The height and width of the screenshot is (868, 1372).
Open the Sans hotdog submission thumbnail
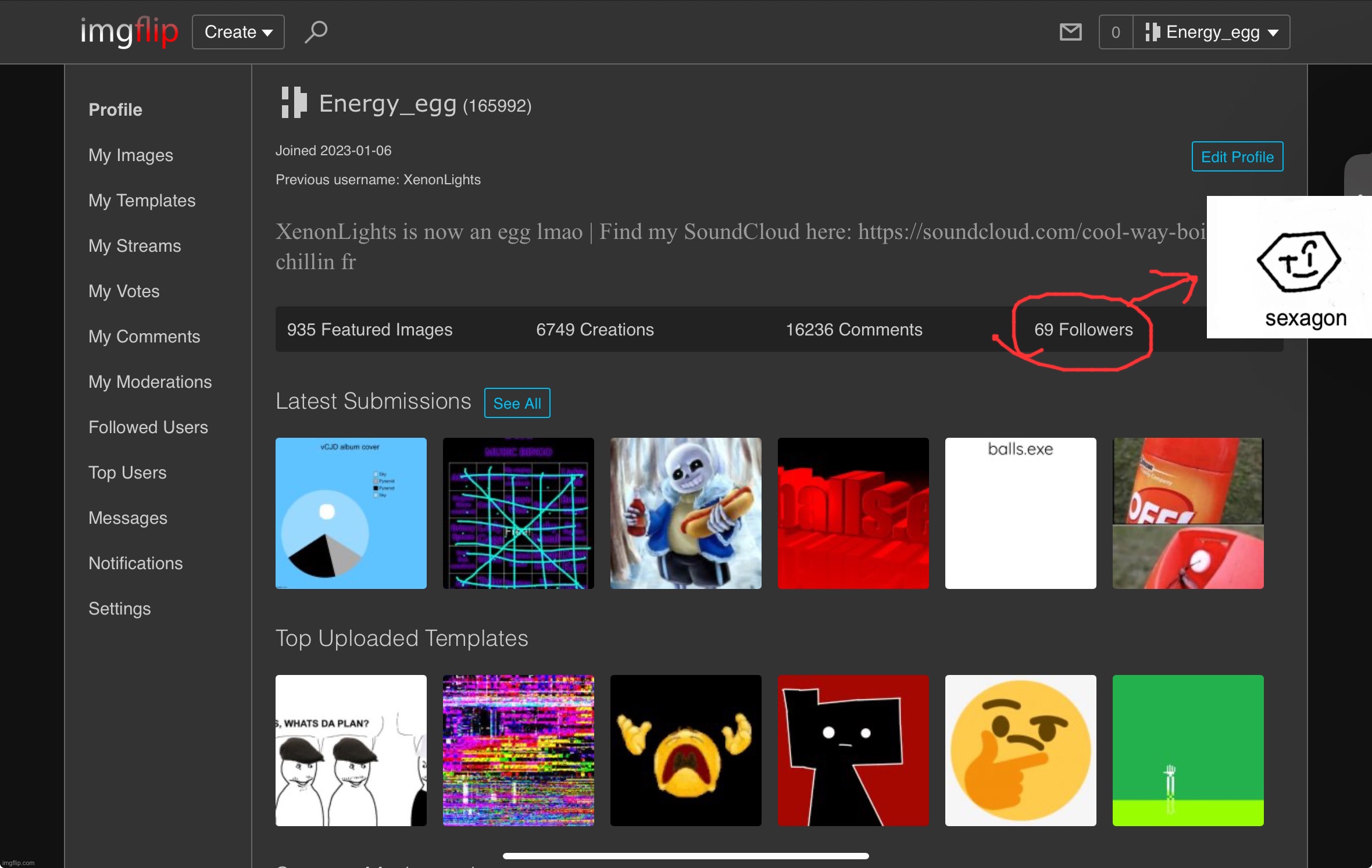click(x=685, y=513)
